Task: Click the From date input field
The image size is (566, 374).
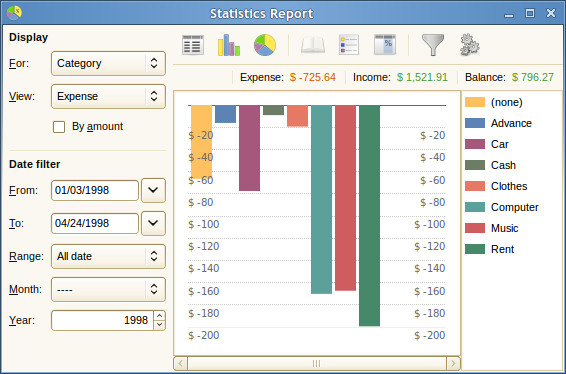Action: click(x=95, y=190)
